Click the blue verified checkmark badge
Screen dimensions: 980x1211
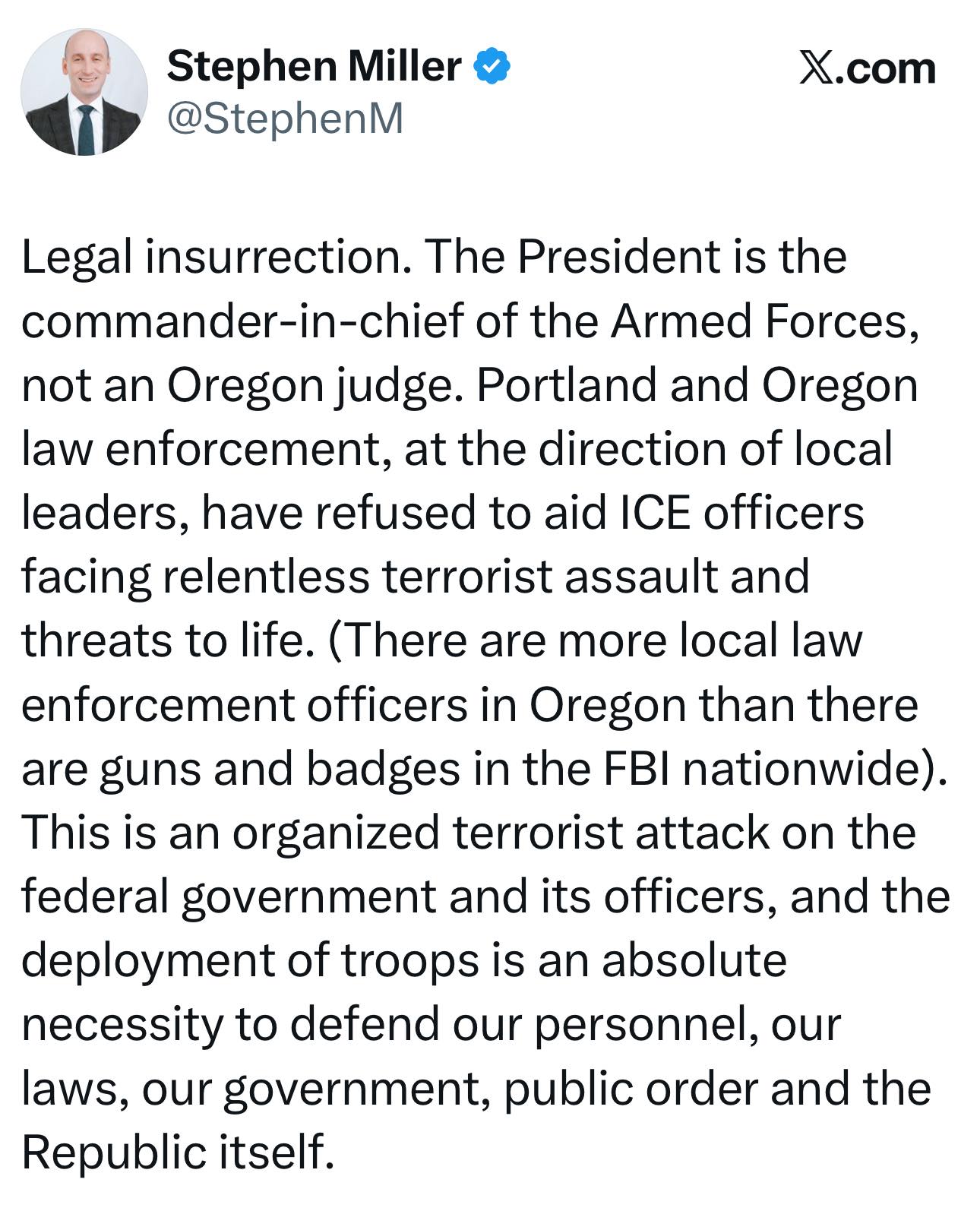coord(492,66)
